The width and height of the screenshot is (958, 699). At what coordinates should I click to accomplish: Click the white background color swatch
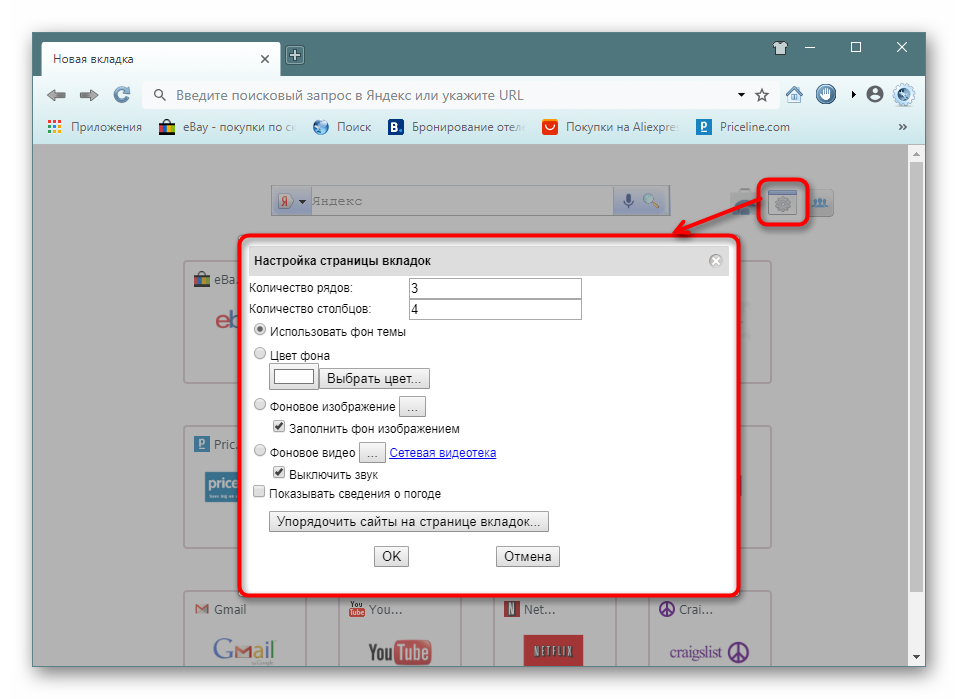pos(294,378)
